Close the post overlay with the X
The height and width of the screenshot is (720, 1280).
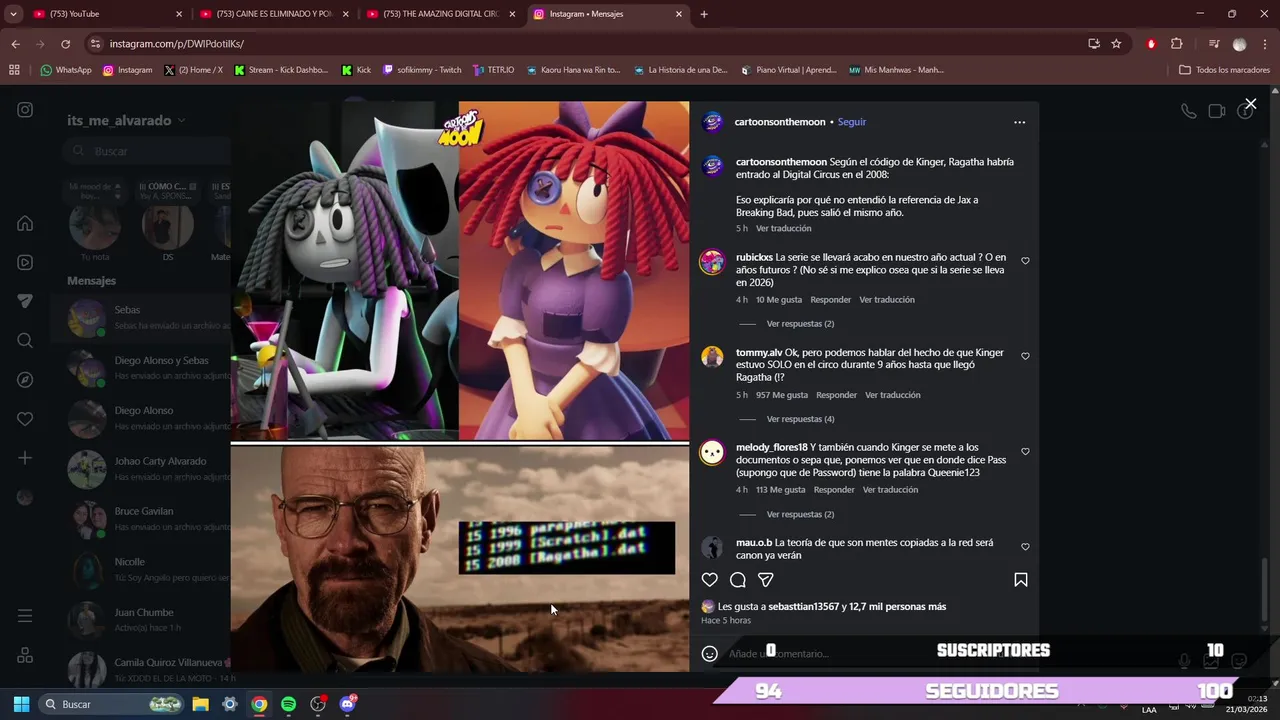[1250, 104]
